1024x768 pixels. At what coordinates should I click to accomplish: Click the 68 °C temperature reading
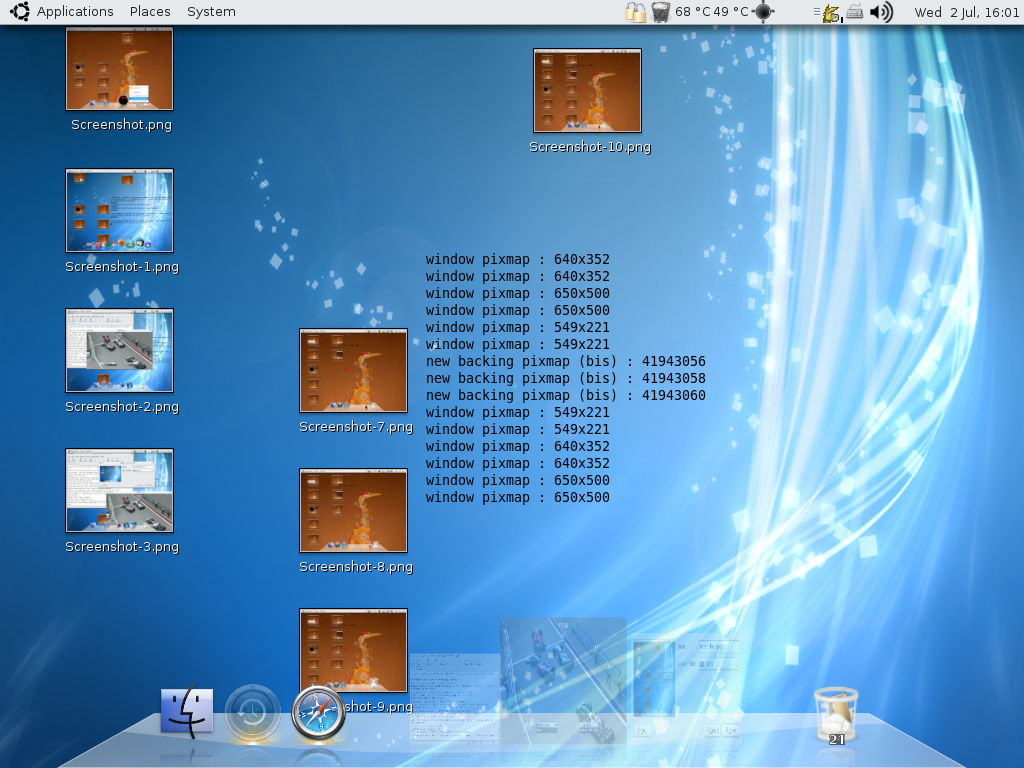692,12
